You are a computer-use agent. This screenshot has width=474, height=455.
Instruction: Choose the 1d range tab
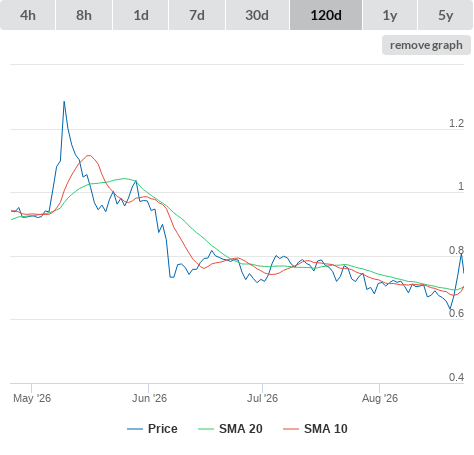coord(141,15)
